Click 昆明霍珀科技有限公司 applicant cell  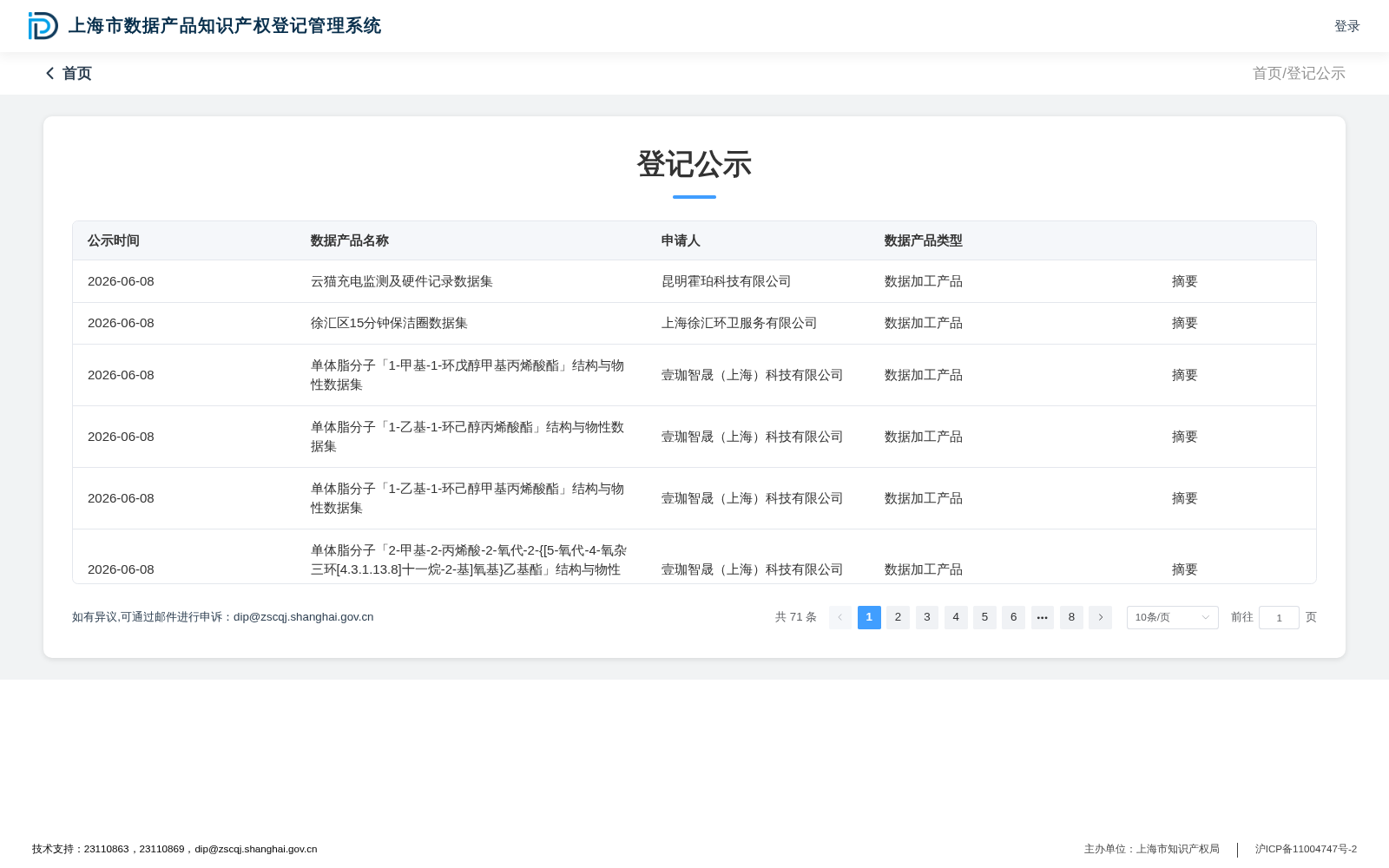727,281
